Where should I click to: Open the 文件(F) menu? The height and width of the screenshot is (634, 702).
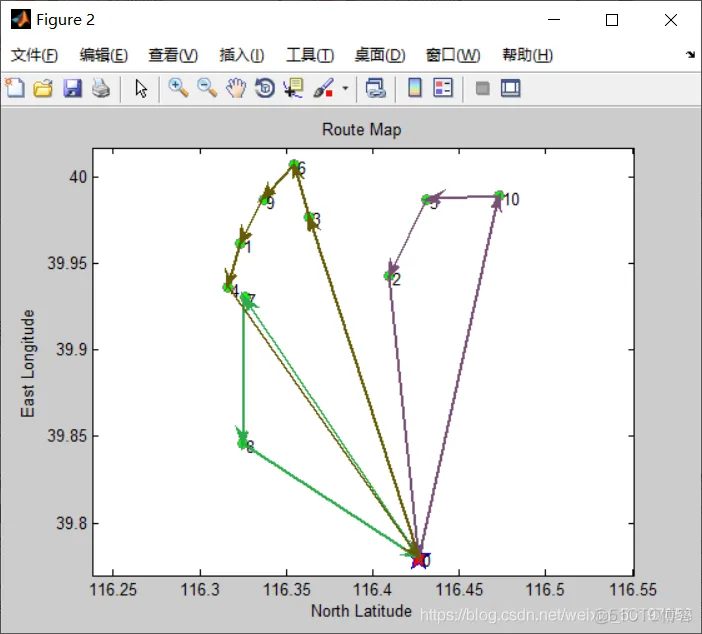pyautogui.click(x=34, y=55)
